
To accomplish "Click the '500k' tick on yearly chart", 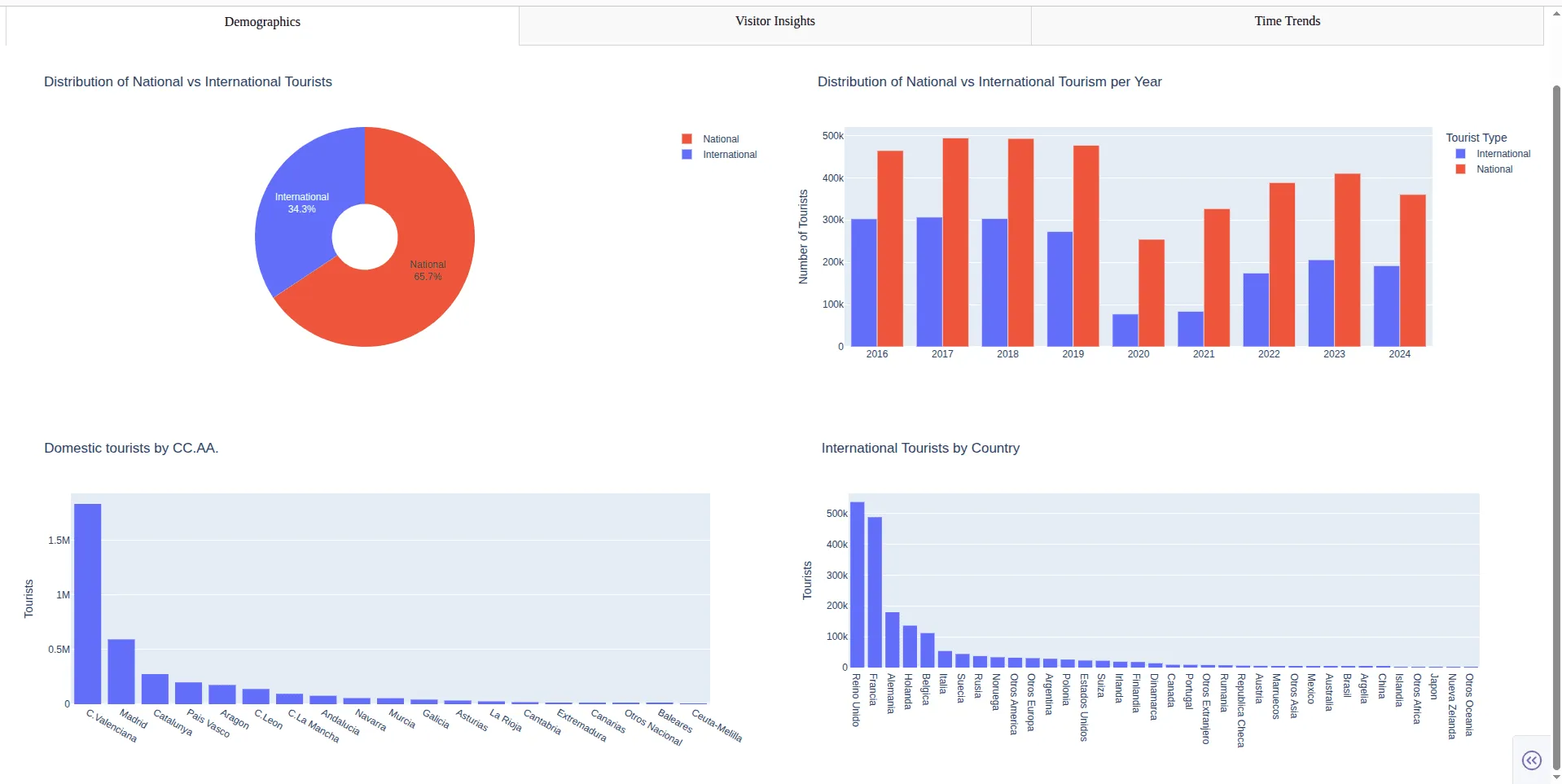I will pyautogui.click(x=833, y=136).
